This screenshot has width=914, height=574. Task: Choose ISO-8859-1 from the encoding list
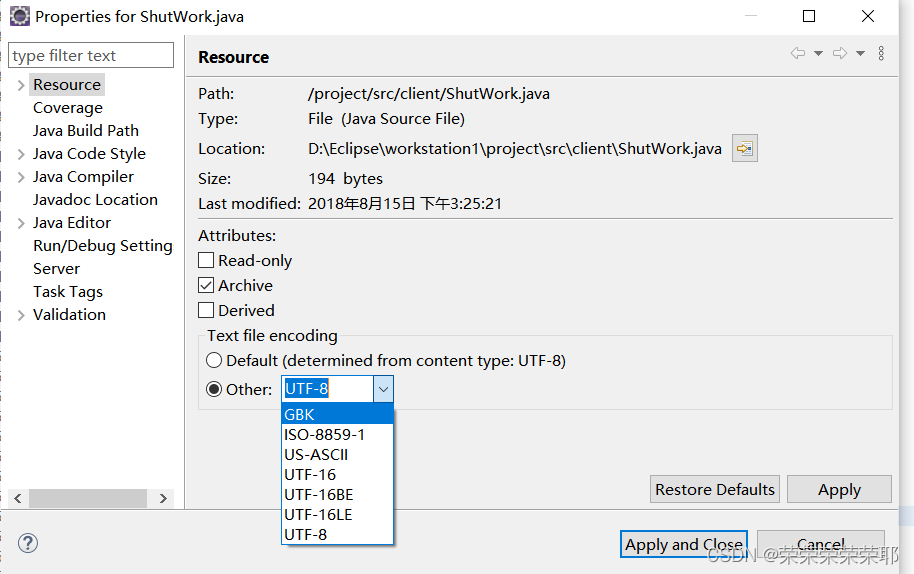(338, 435)
